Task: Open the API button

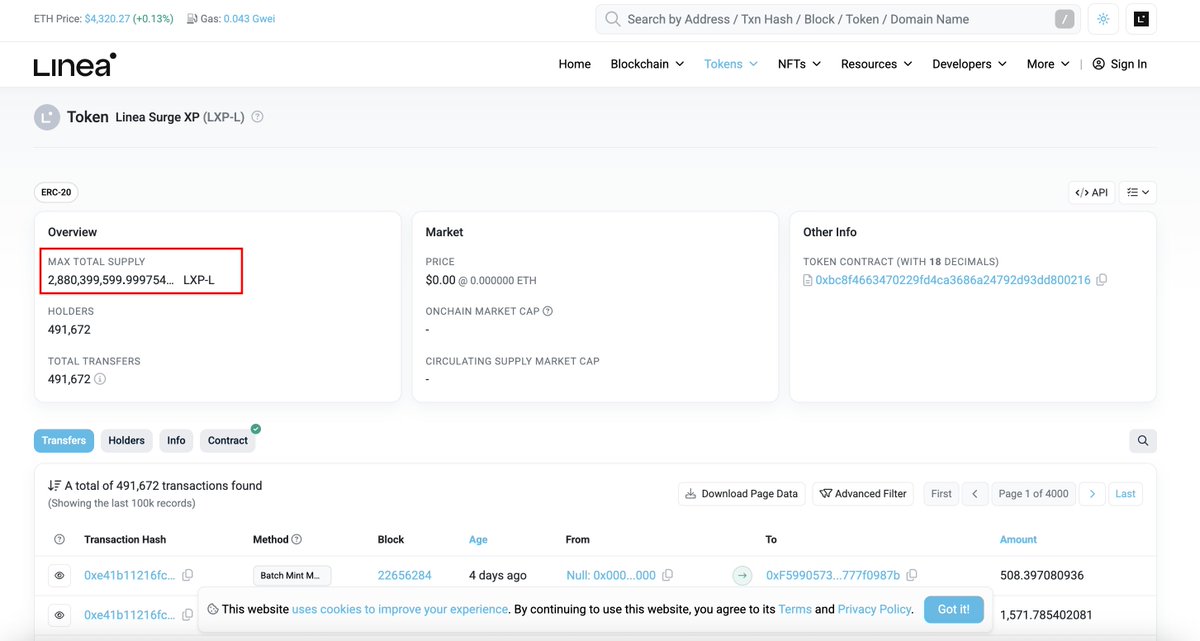Action: (x=1091, y=192)
